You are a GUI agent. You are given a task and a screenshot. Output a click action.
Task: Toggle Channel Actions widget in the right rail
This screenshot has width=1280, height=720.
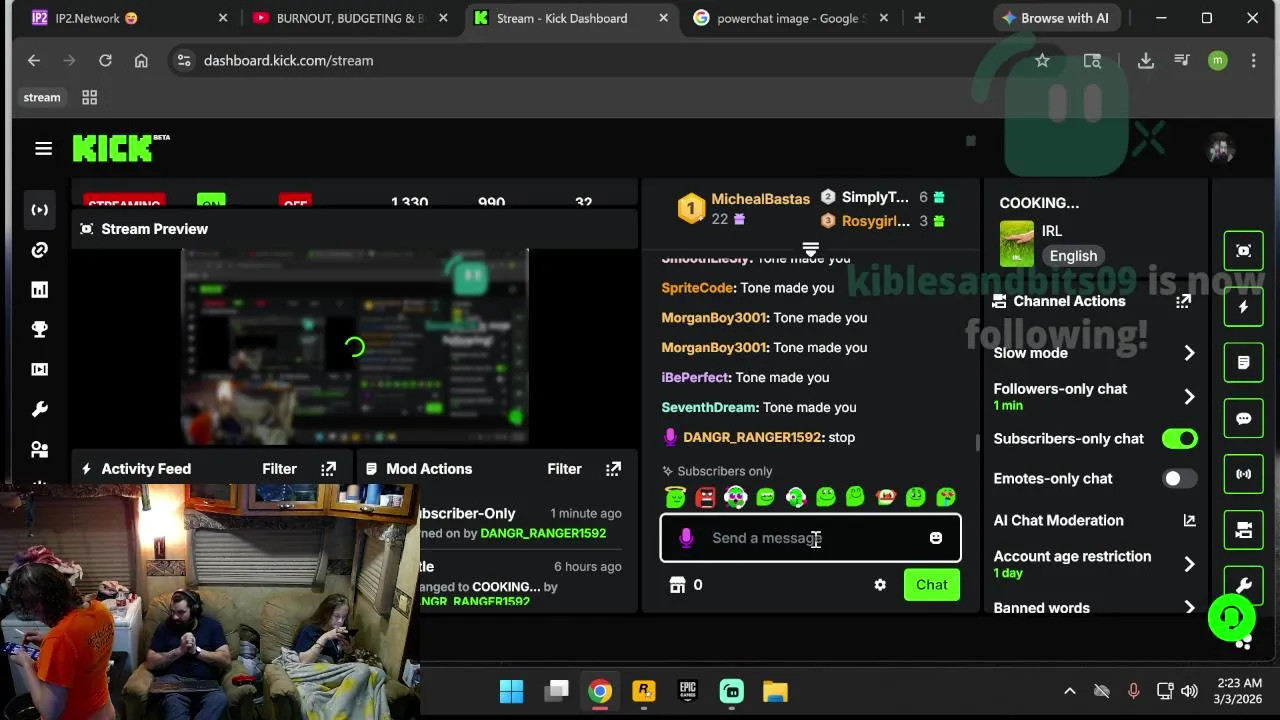[x=1243, y=530]
